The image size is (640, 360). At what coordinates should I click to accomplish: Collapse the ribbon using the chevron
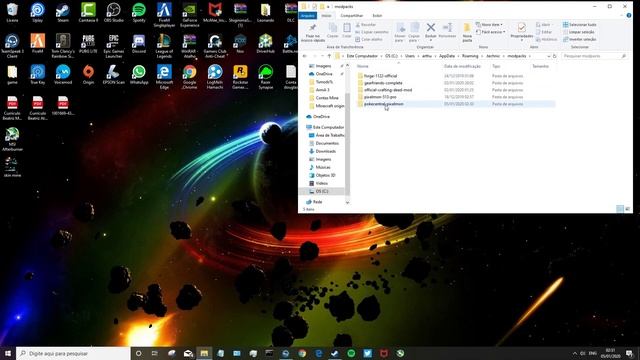(x=622, y=16)
